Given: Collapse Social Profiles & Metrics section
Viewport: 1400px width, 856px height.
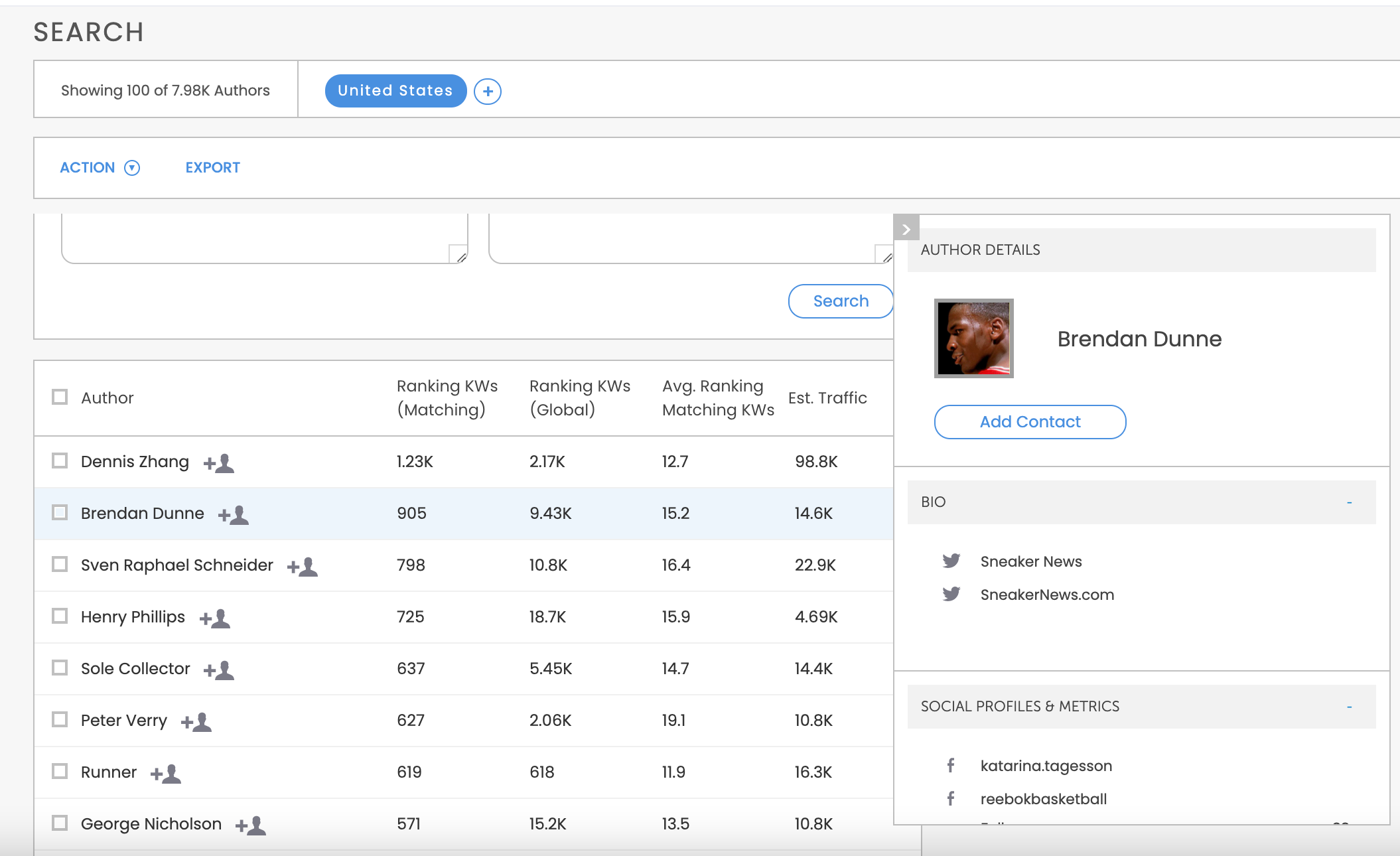Looking at the screenshot, I should click(x=1349, y=707).
